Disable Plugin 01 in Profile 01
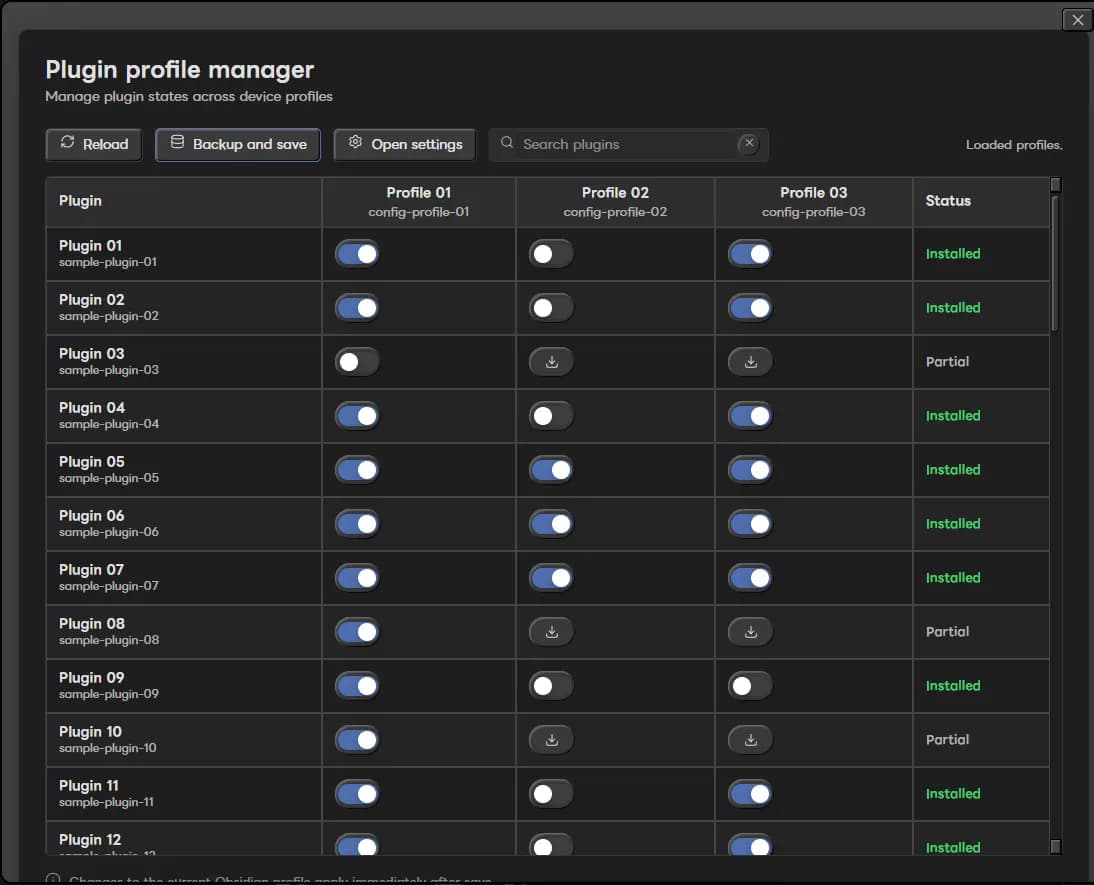This screenshot has width=1094, height=885. 357,253
